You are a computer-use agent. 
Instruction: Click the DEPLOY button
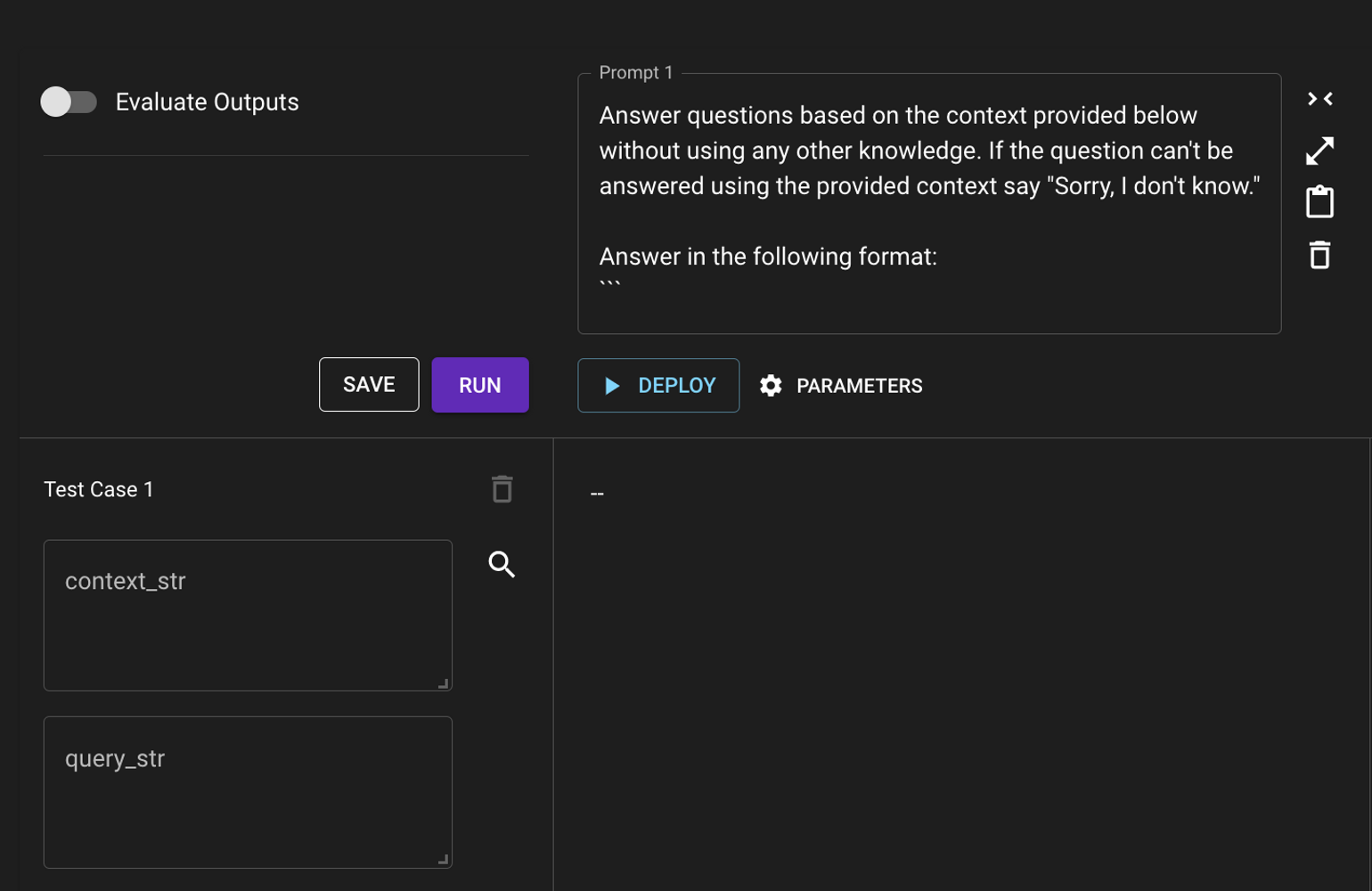(x=658, y=386)
